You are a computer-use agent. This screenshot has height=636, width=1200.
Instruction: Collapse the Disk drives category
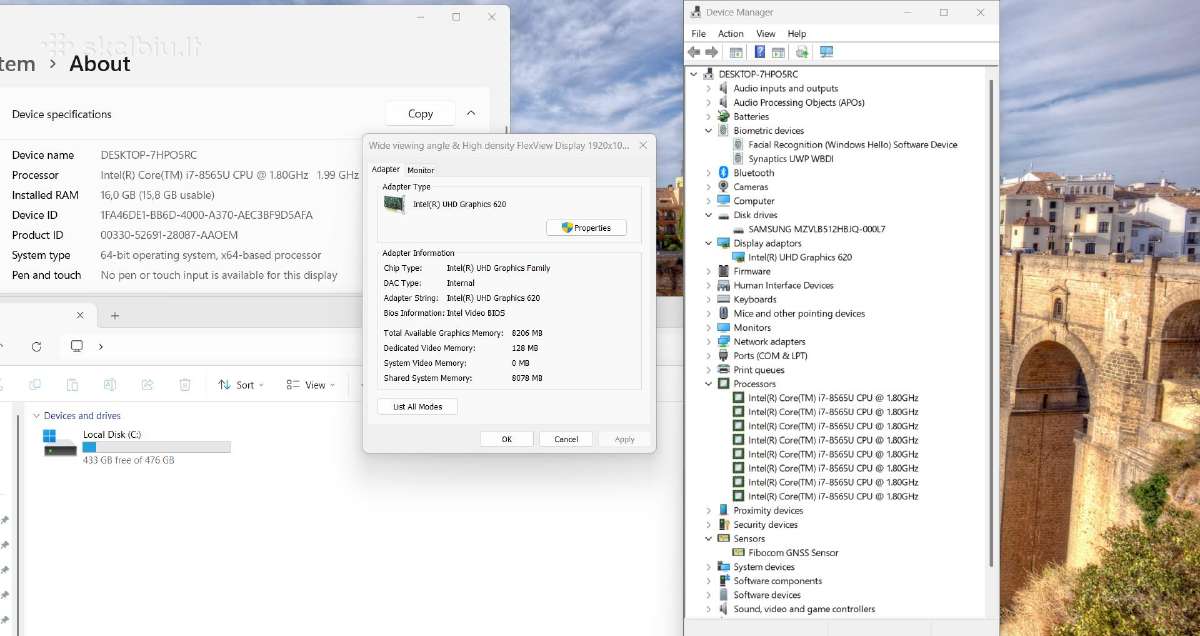tap(708, 215)
